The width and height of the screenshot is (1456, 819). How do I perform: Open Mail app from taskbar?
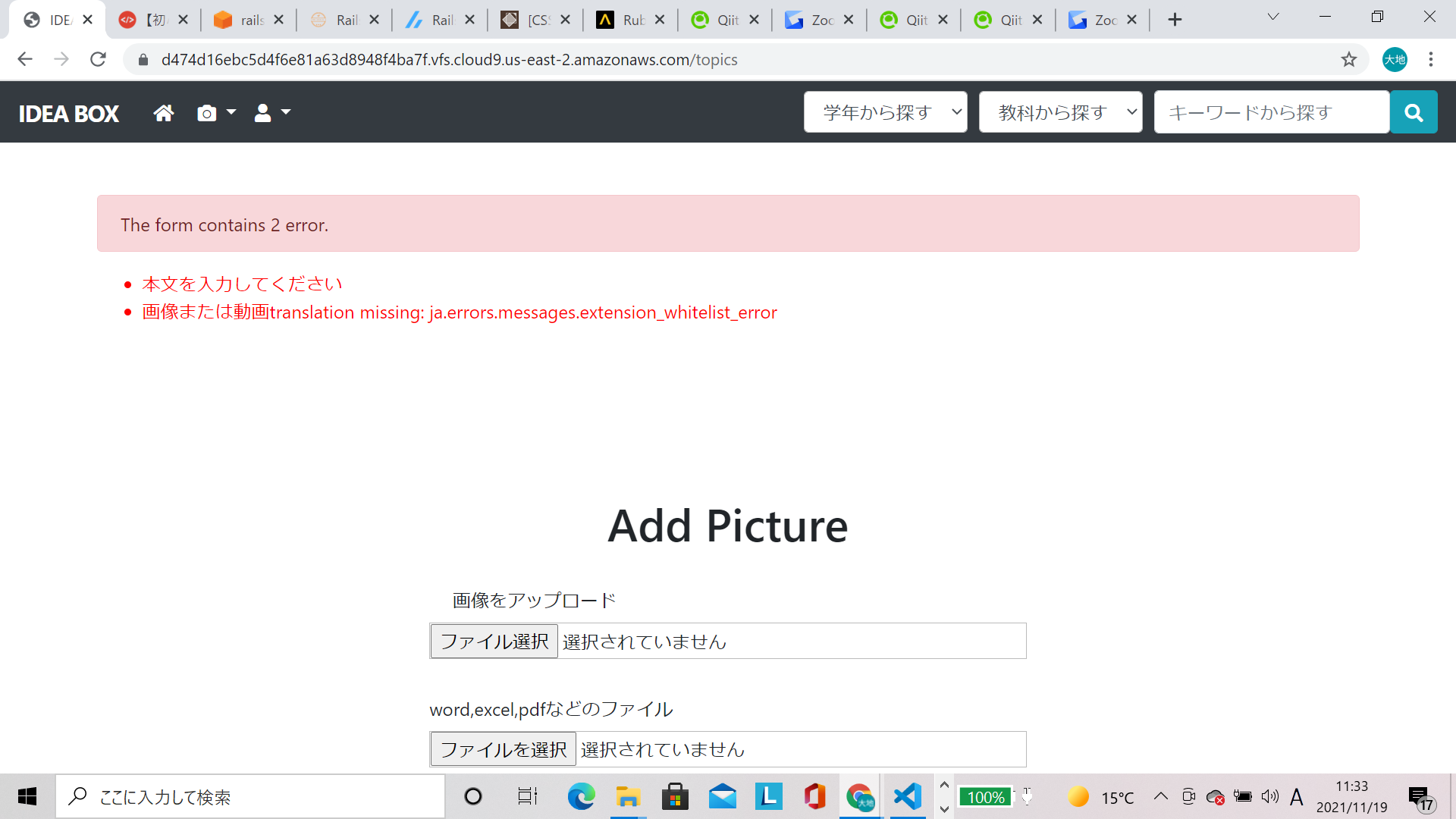point(722,797)
